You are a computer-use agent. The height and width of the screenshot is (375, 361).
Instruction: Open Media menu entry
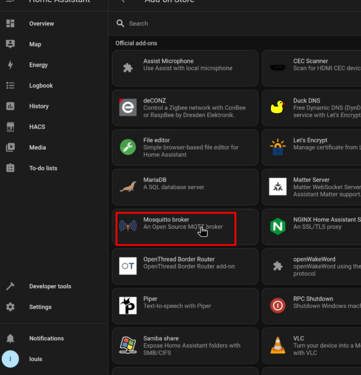(37, 148)
